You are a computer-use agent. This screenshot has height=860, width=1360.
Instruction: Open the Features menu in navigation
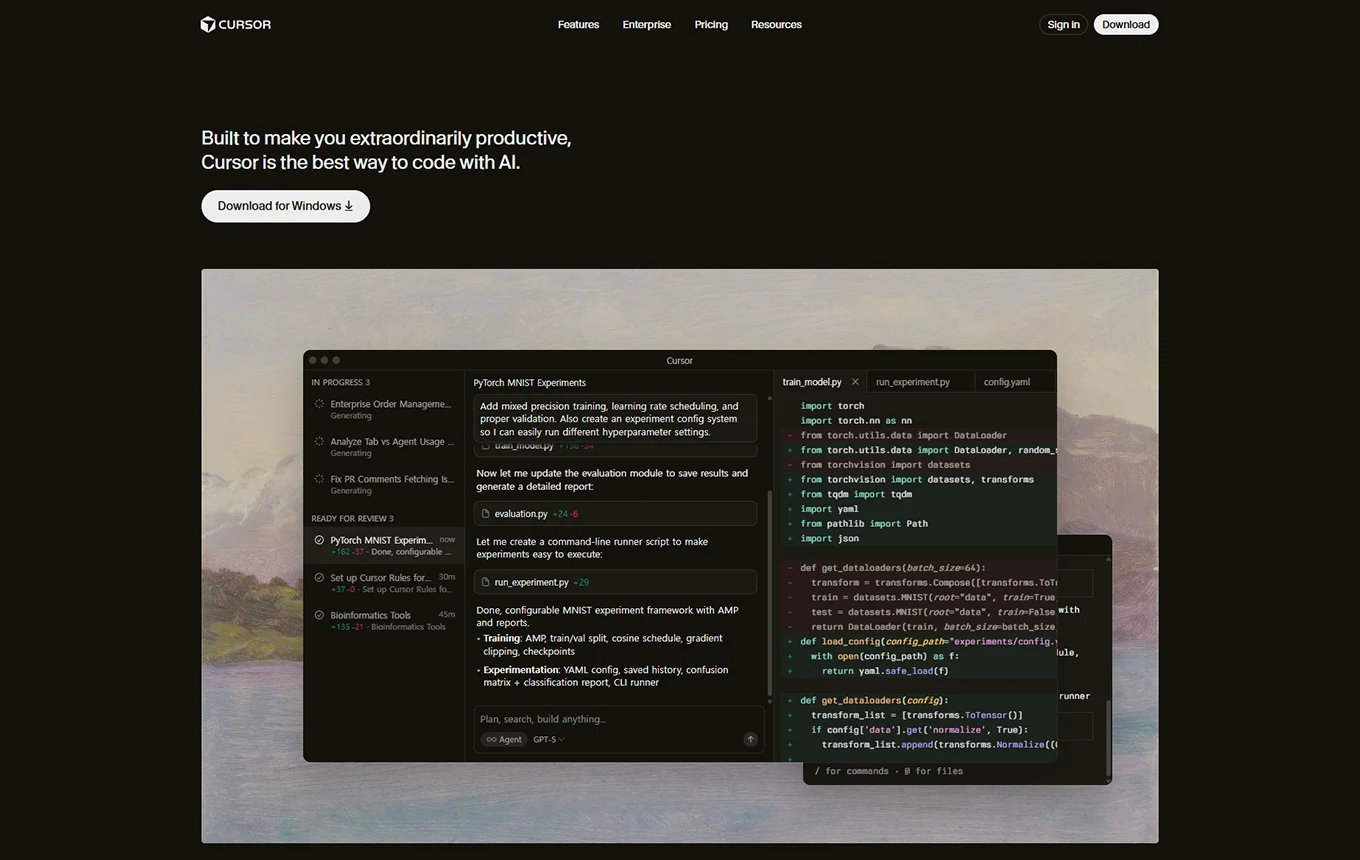click(x=578, y=24)
